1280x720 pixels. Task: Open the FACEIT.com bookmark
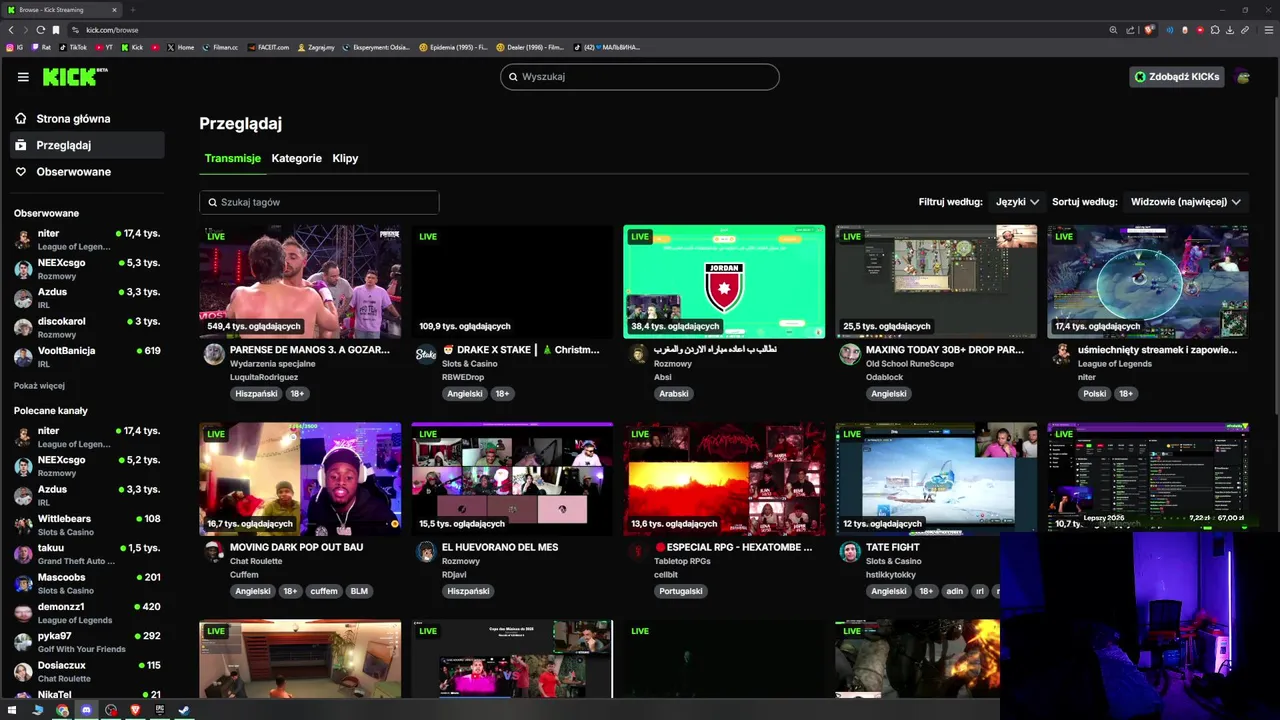267,47
